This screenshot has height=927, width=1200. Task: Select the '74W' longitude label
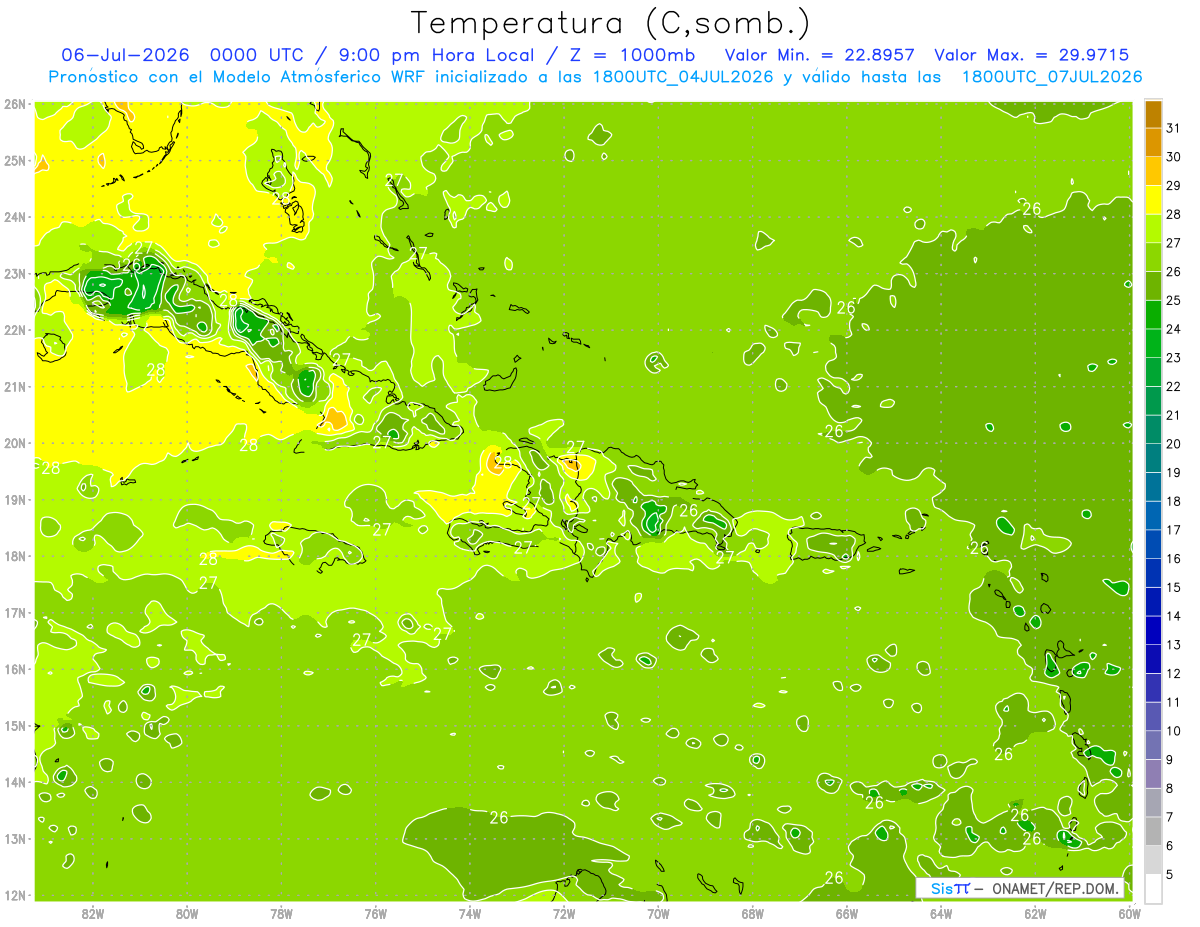pyautogui.click(x=470, y=913)
